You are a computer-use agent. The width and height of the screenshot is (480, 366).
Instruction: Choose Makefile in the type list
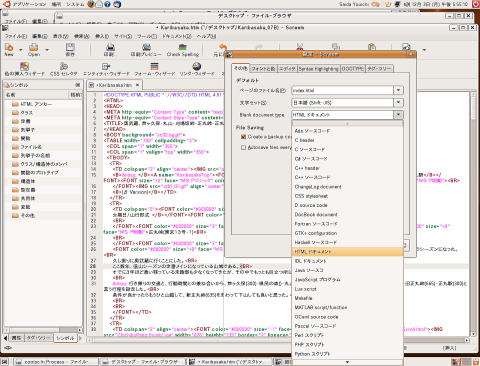(347, 298)
